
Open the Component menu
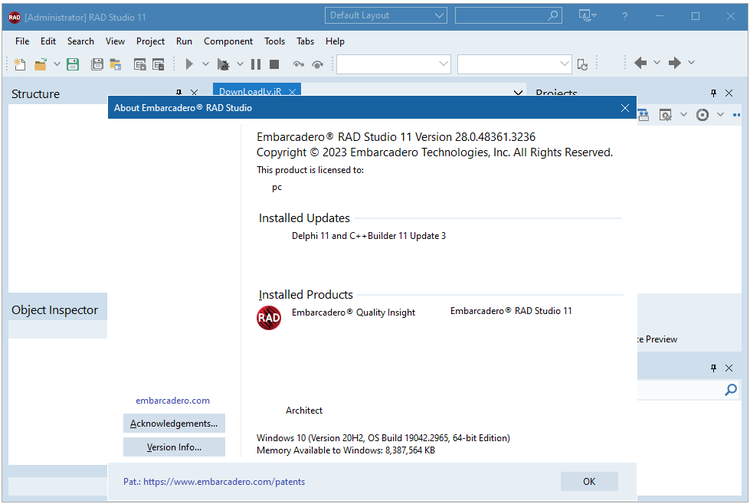pos(228,41)
